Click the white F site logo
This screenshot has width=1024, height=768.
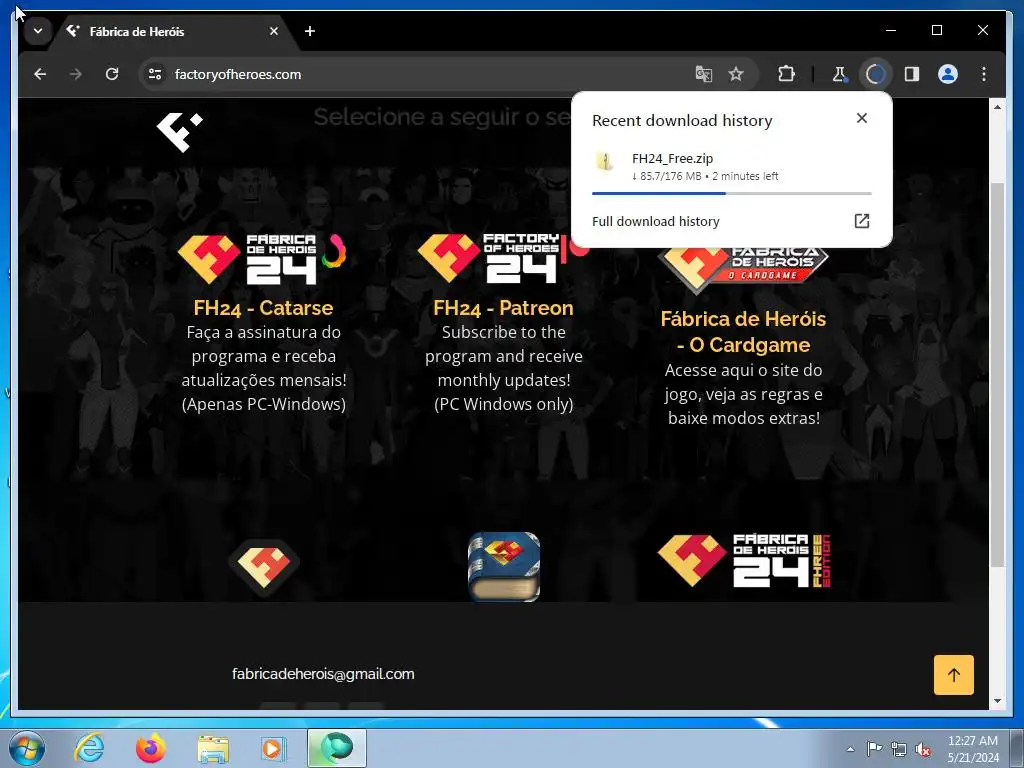180,131
